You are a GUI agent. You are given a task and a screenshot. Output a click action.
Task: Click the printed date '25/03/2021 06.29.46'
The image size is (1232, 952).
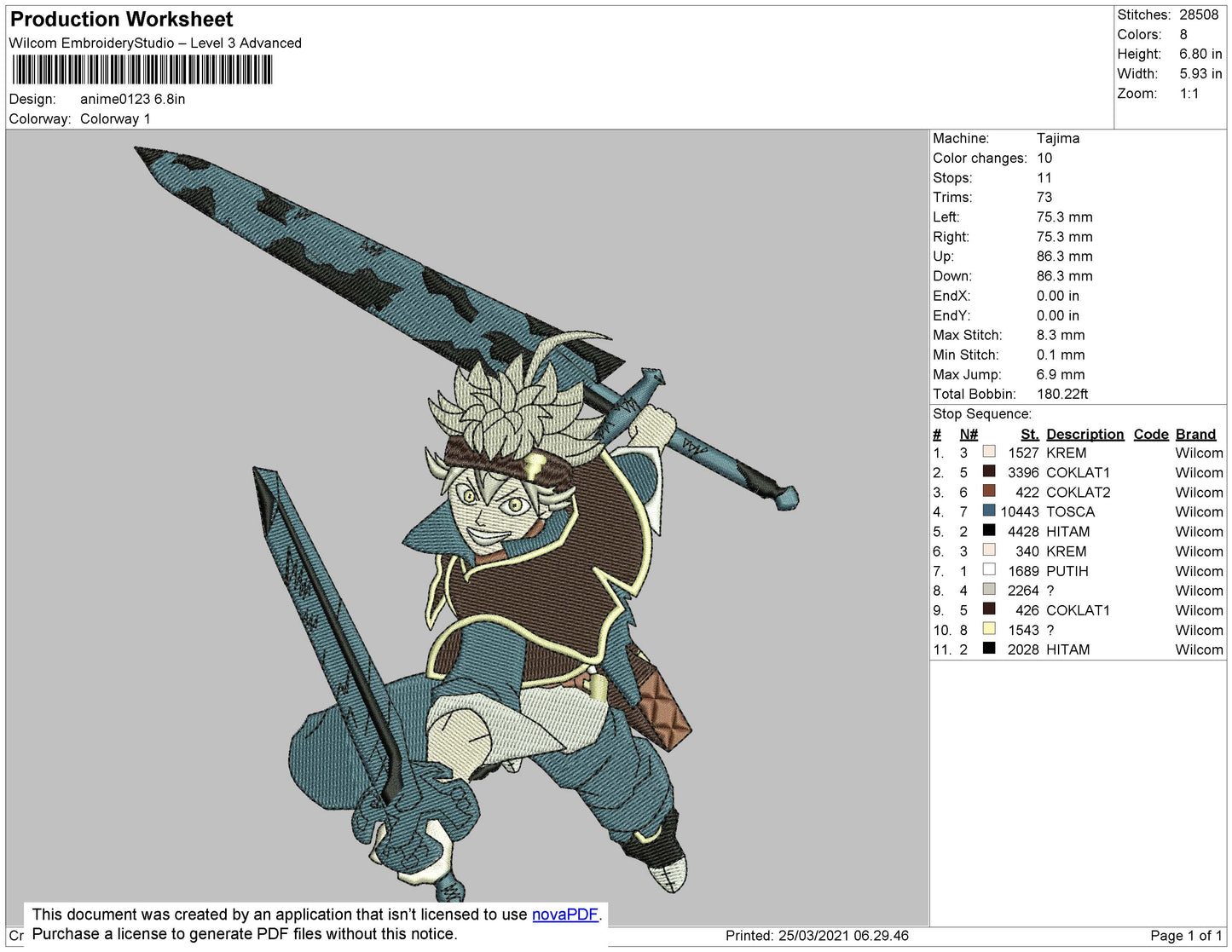click(843, 936)
